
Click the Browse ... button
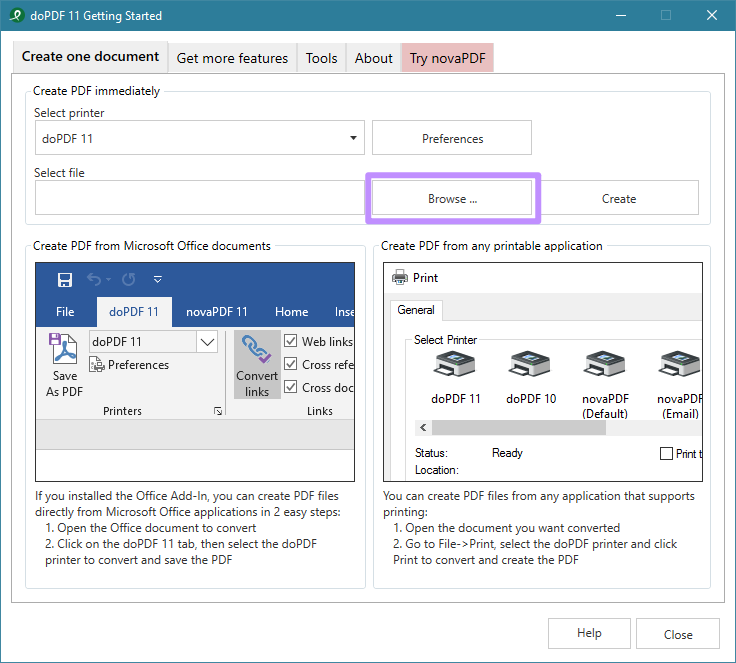pyautogui.click(x=452, y=199)
